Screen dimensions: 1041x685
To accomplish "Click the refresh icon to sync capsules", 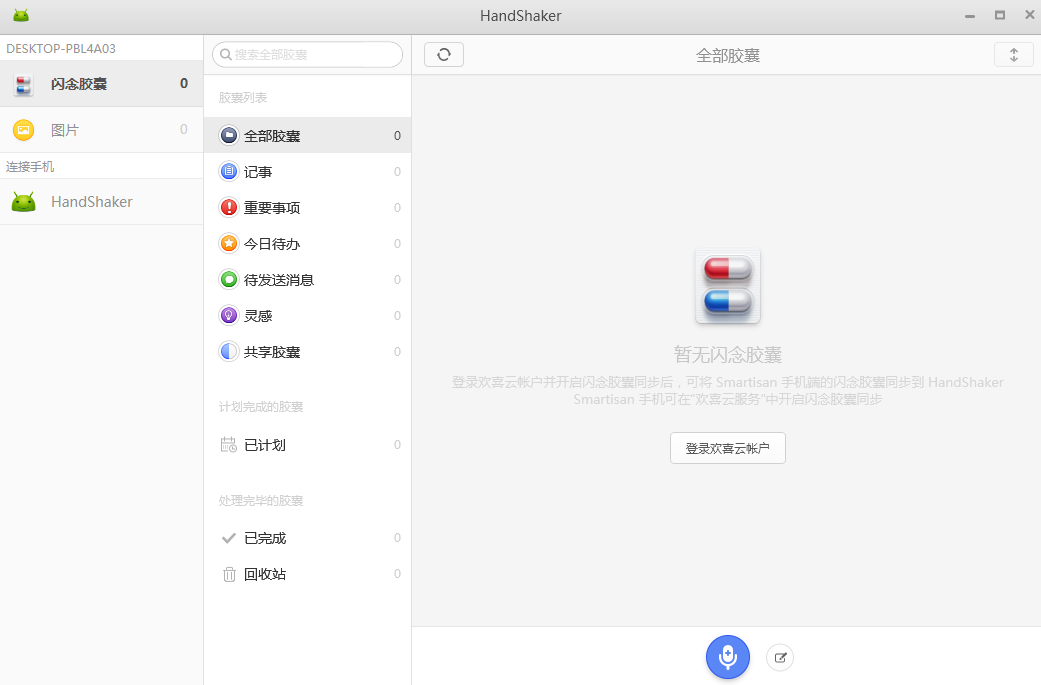I will 443,54.
